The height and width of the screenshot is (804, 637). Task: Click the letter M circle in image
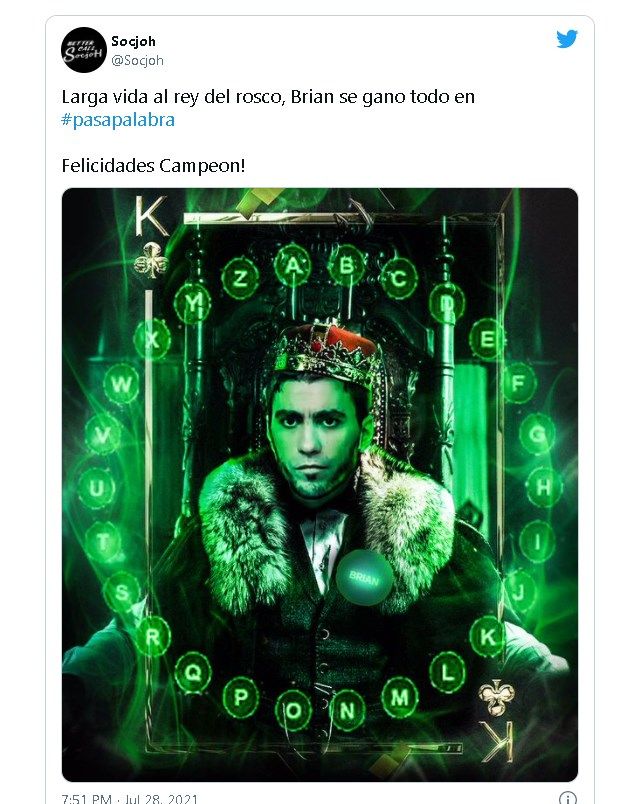[x=400, y=696]
